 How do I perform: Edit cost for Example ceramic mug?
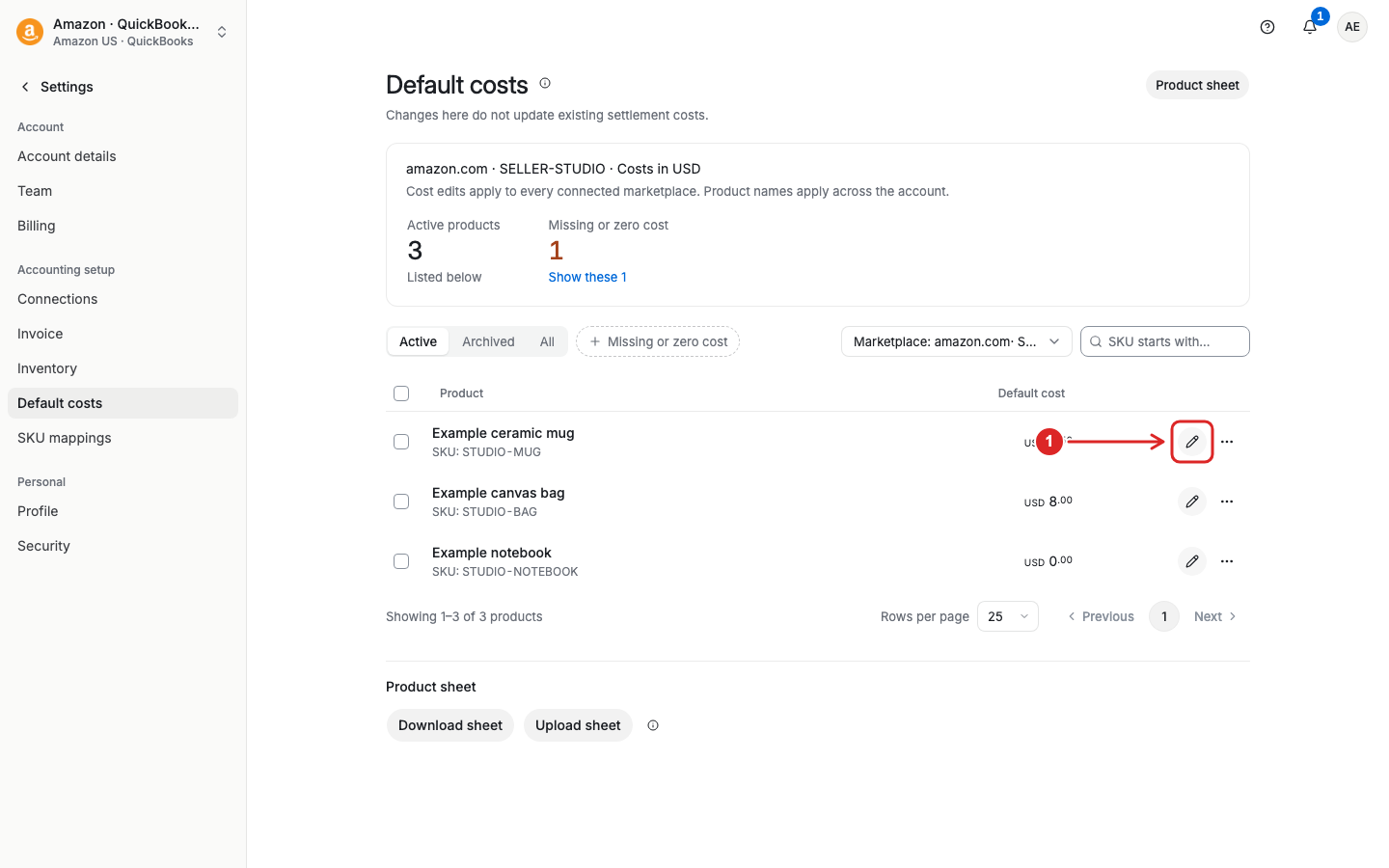coord(1192,442)
